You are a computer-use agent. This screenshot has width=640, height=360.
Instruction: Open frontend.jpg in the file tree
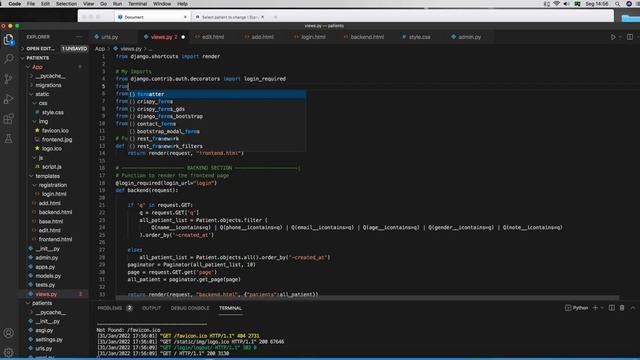pyautogui.click(x=57, y=140)
